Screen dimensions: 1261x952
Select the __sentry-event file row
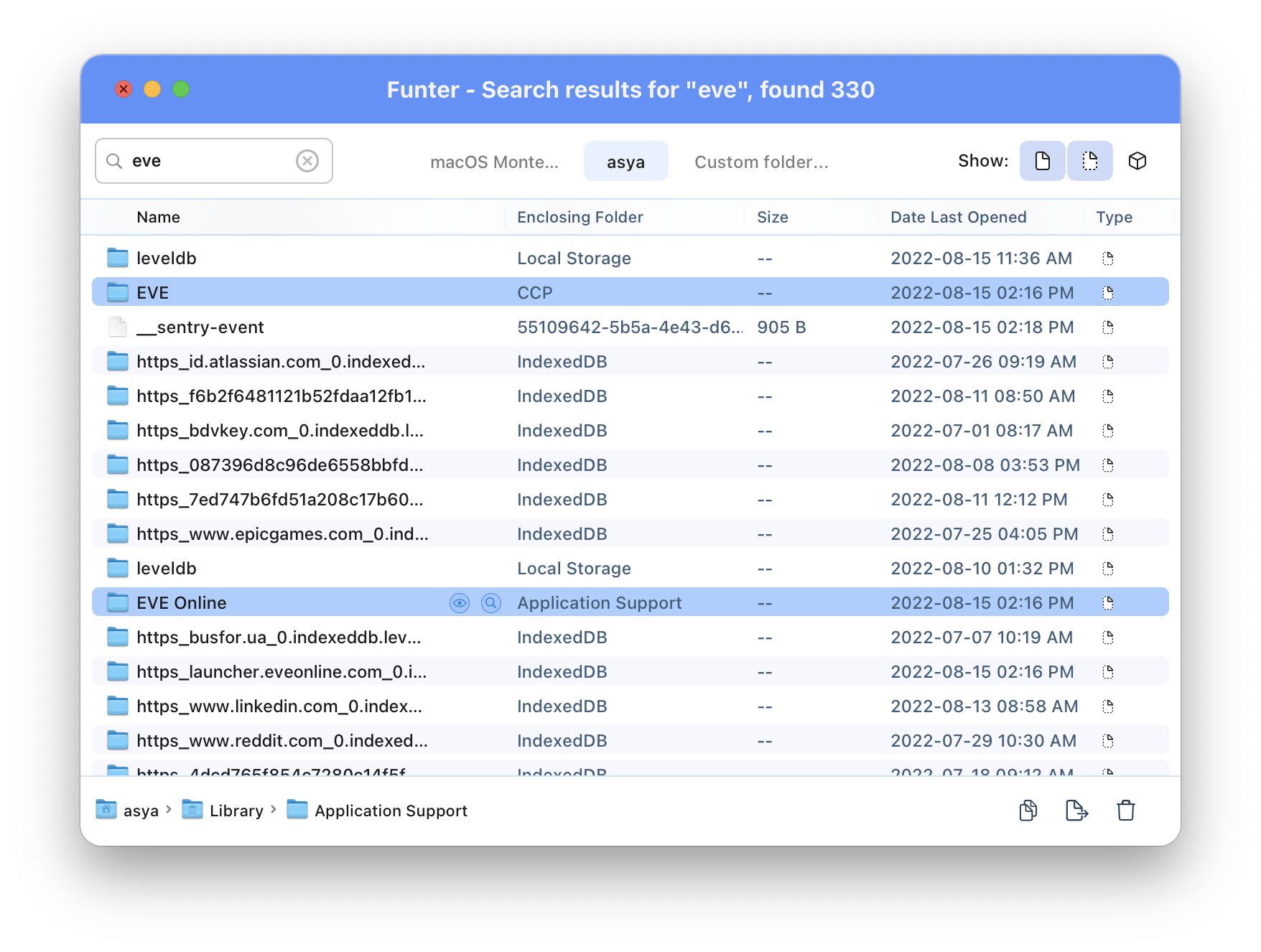[630, 327]
